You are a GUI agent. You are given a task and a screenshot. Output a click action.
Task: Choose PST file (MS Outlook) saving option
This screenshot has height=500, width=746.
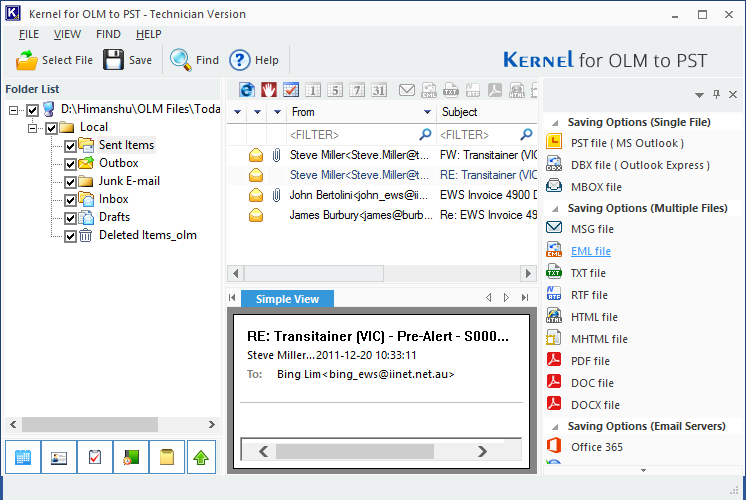coord(627,143)
